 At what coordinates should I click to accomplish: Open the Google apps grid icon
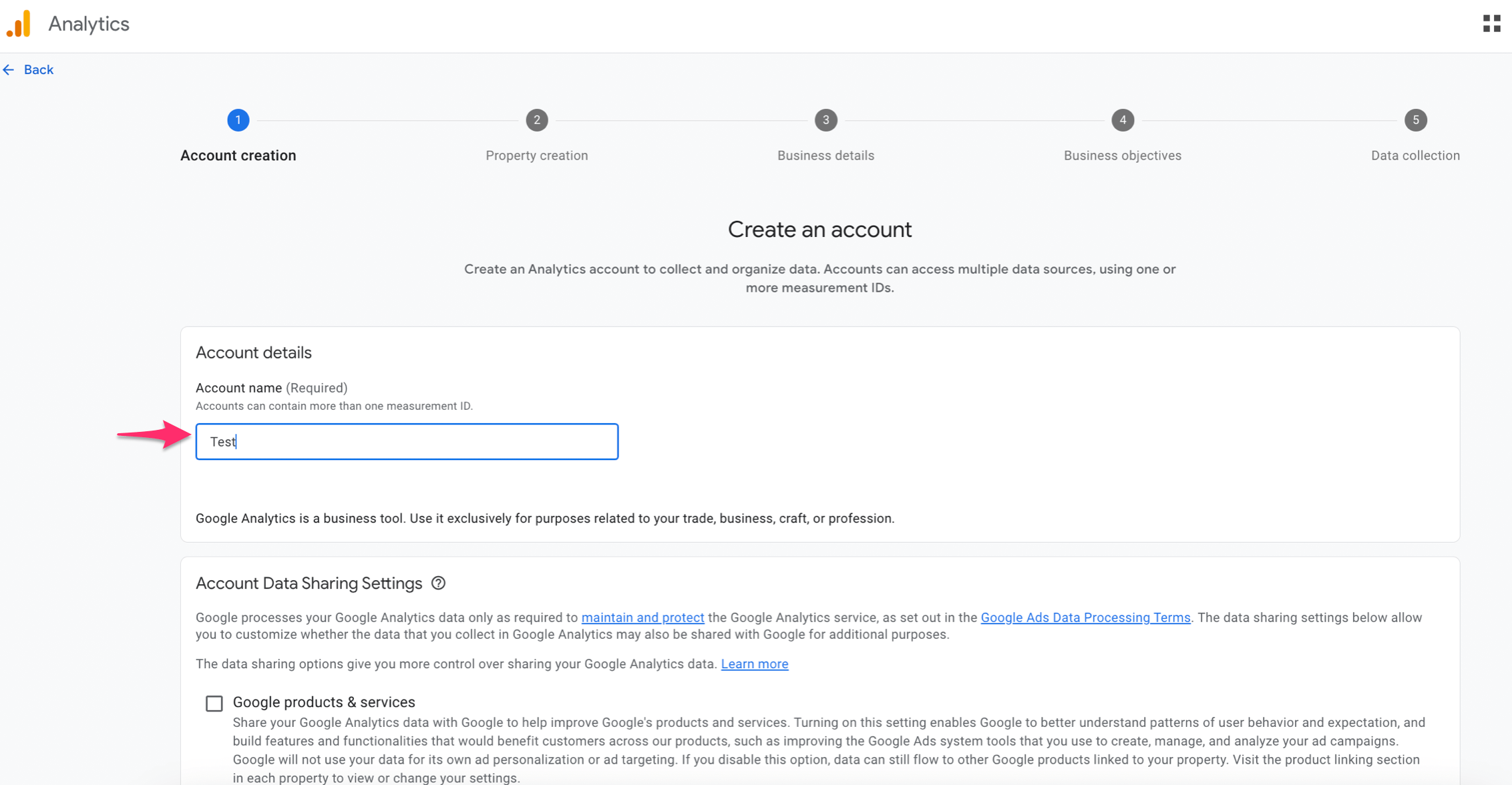click(x=1491, y=24)
